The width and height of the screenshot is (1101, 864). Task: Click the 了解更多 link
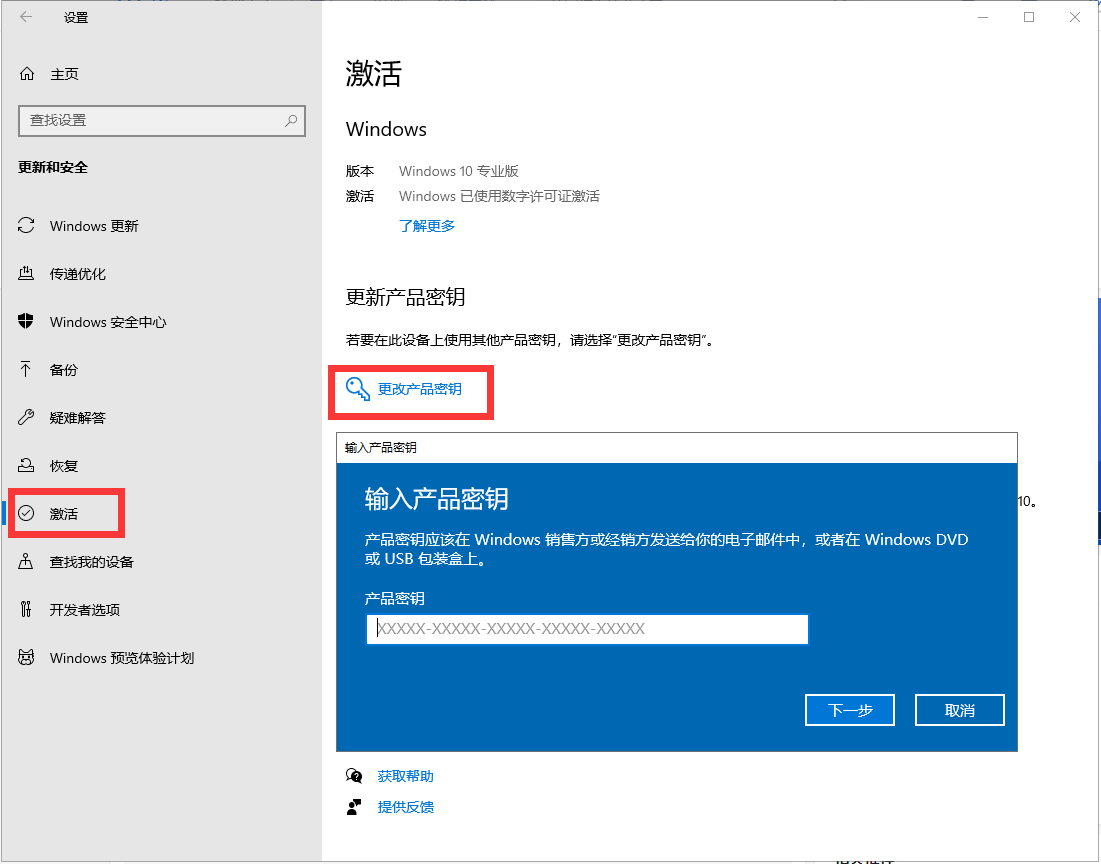pyautogui.click(x=427, y=226)
